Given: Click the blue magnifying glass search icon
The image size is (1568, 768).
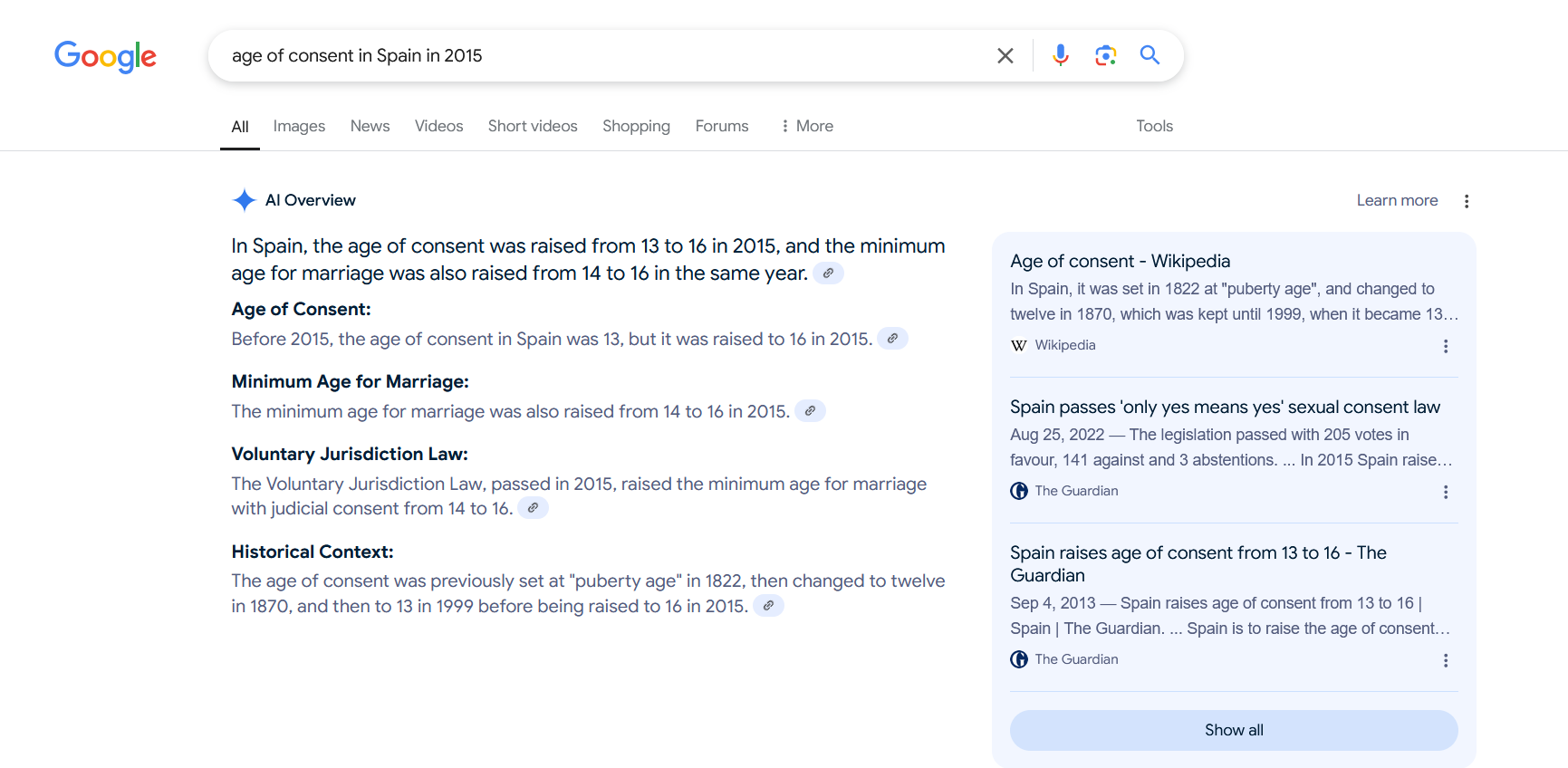Looking at the screenshot, I should pyautogui.click(x=1150, y=55).
